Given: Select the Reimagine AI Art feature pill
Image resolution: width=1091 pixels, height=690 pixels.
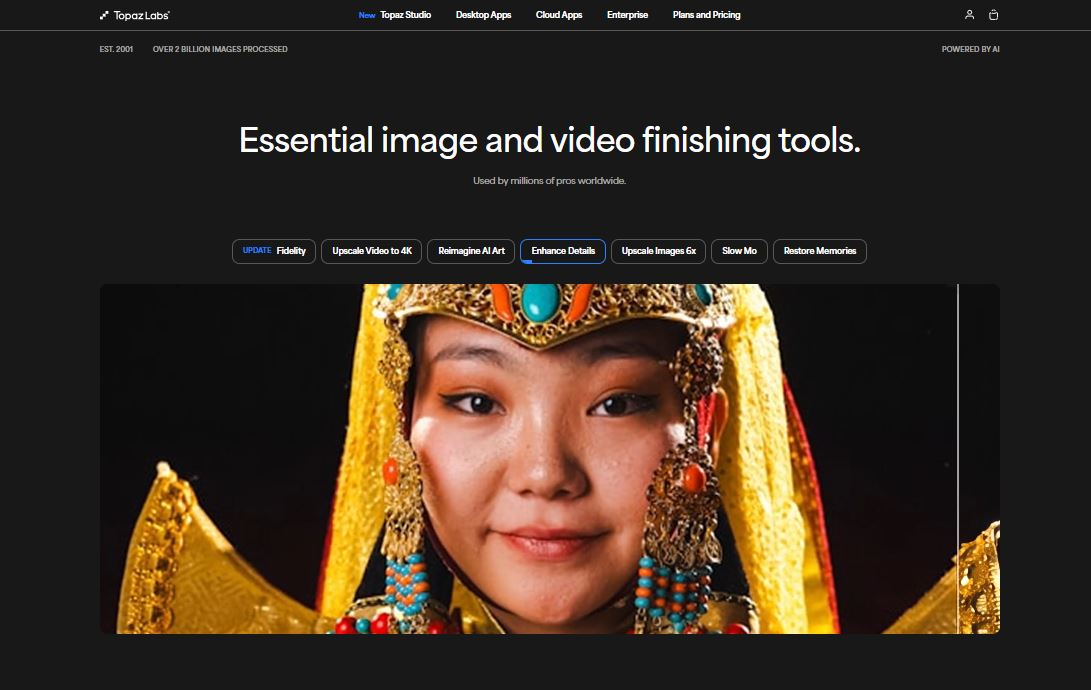Looking at the screenshot, I should pos(470,251).
